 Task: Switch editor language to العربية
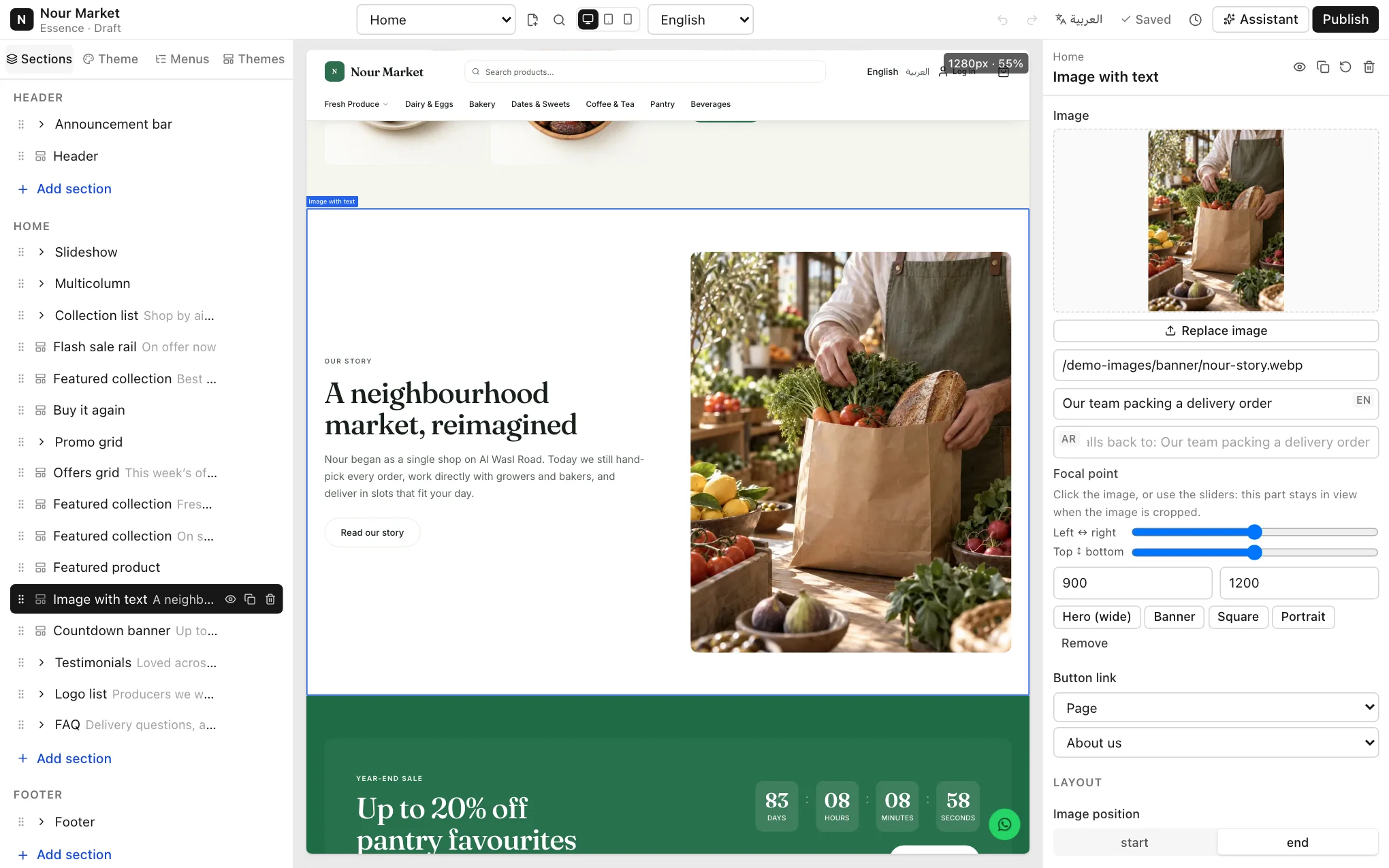pyautogui.click(x=1079, y=20)
